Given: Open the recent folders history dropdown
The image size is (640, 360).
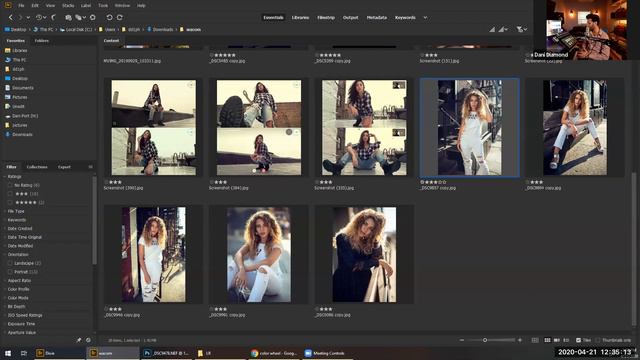Looking at the screenshot, I should 40,18.
